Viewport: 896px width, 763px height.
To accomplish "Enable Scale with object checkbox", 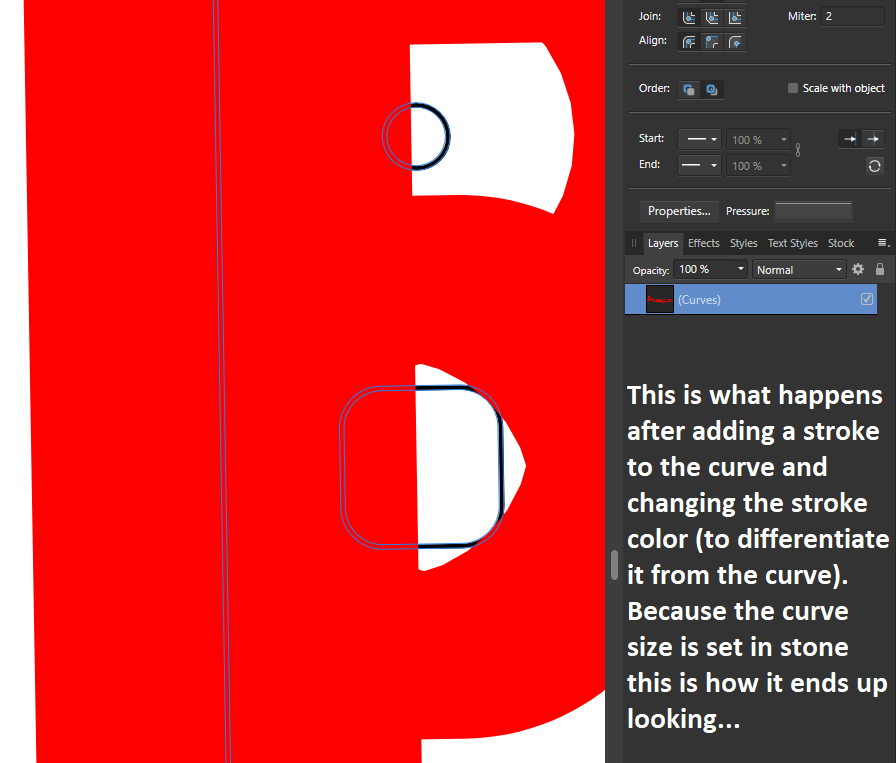I will pos(793,88).
